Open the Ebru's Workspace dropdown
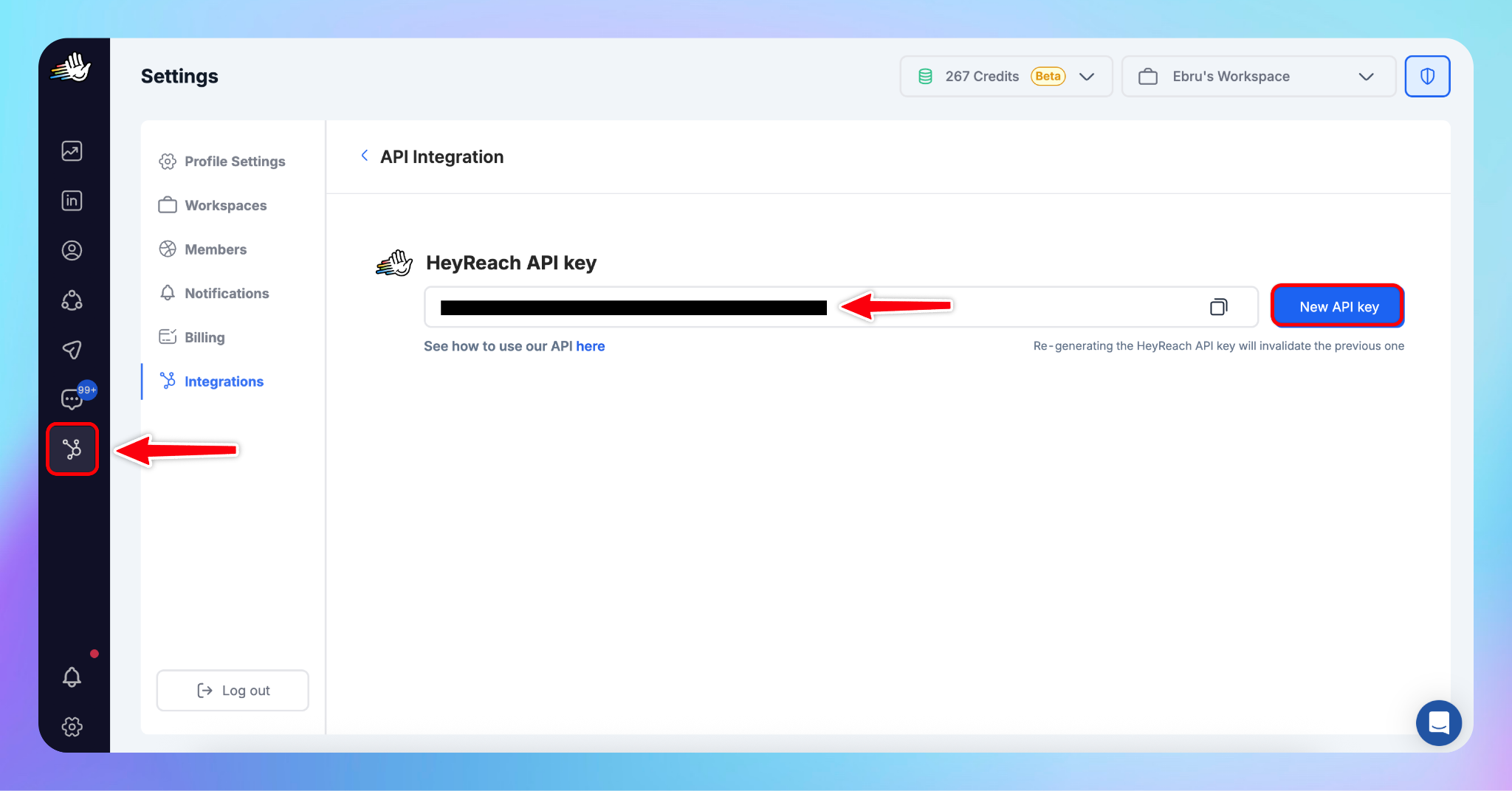This screenshot has width=1512, height=791. pos(1258,76)
